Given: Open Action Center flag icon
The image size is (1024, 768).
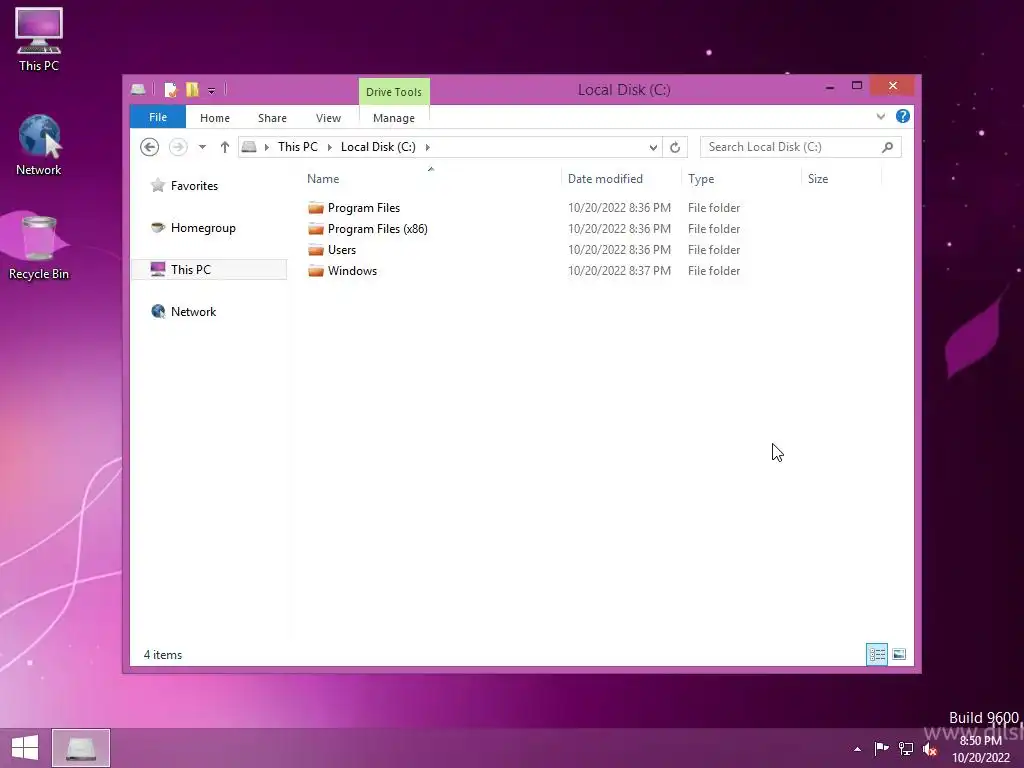Looking at the screenshot, I should [x=881, y=748].
